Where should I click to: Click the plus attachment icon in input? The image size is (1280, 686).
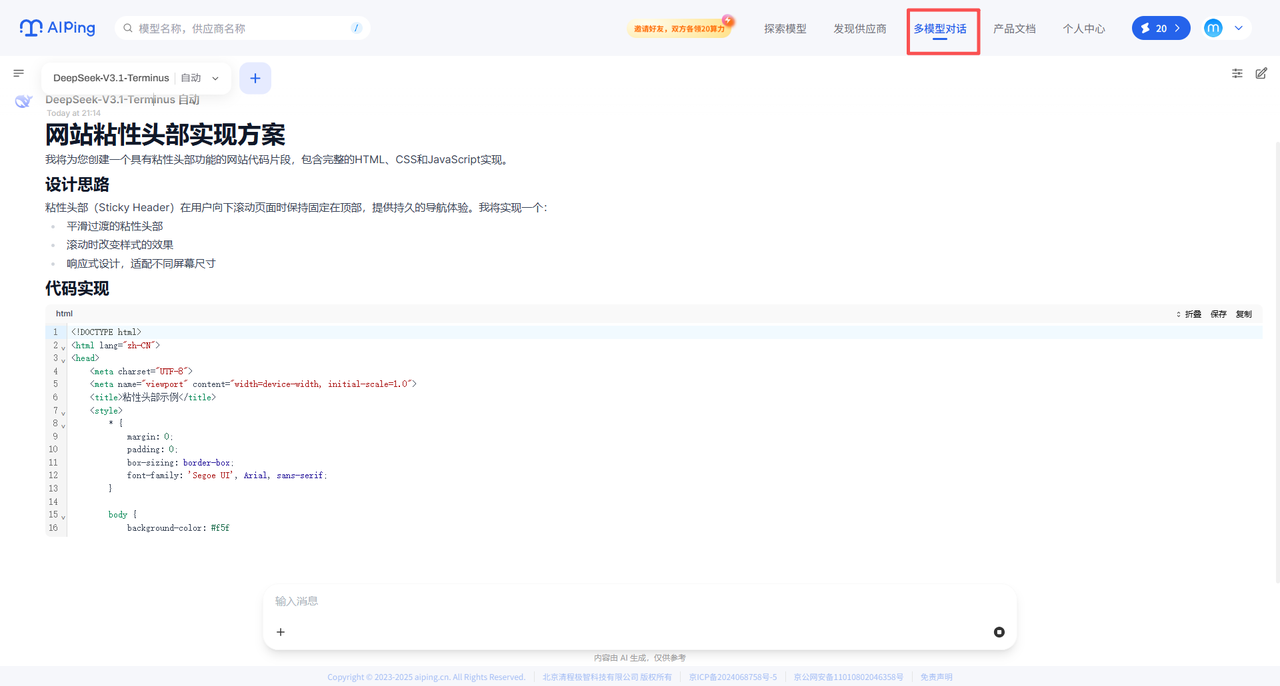tap(281, 632)
